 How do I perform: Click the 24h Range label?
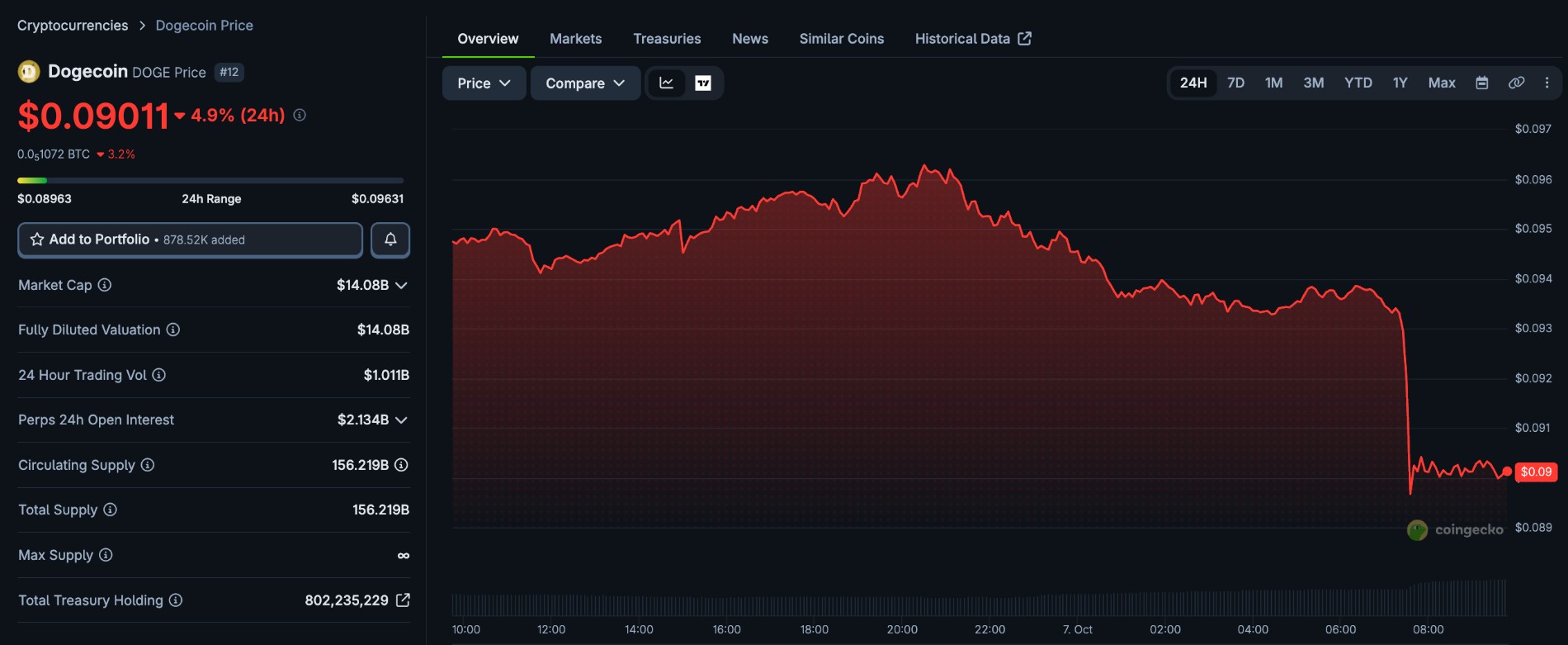(x=211, y=199)
